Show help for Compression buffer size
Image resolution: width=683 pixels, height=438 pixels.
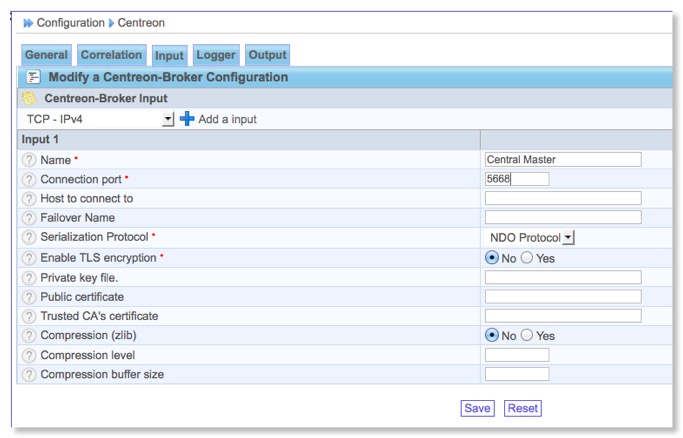(29, 375)
